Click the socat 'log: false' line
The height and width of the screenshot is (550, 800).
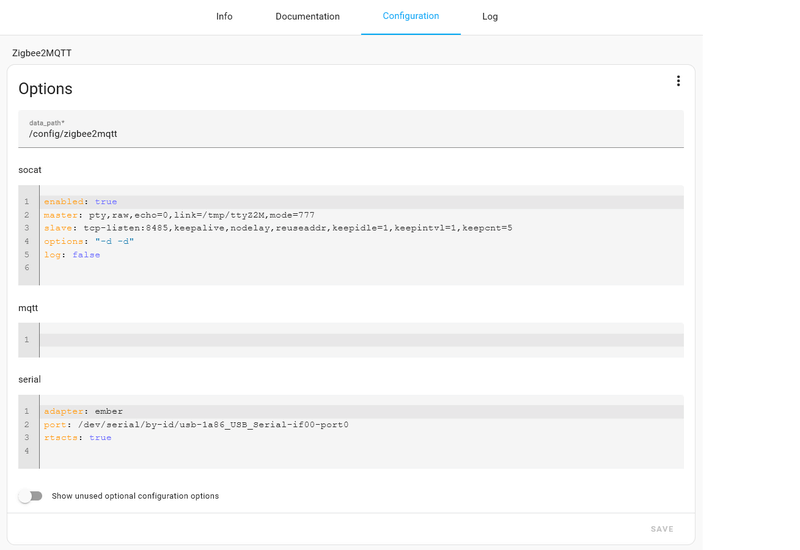[x=362, y=255]
